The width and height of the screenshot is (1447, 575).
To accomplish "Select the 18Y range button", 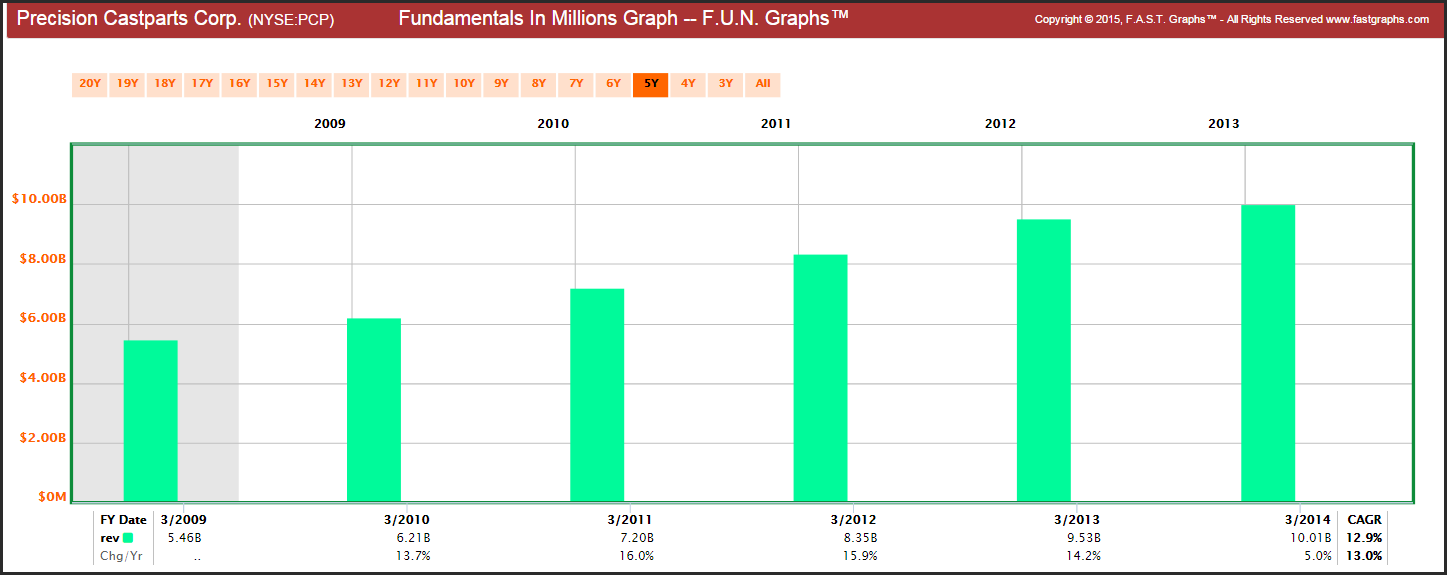I will point(165,84).
